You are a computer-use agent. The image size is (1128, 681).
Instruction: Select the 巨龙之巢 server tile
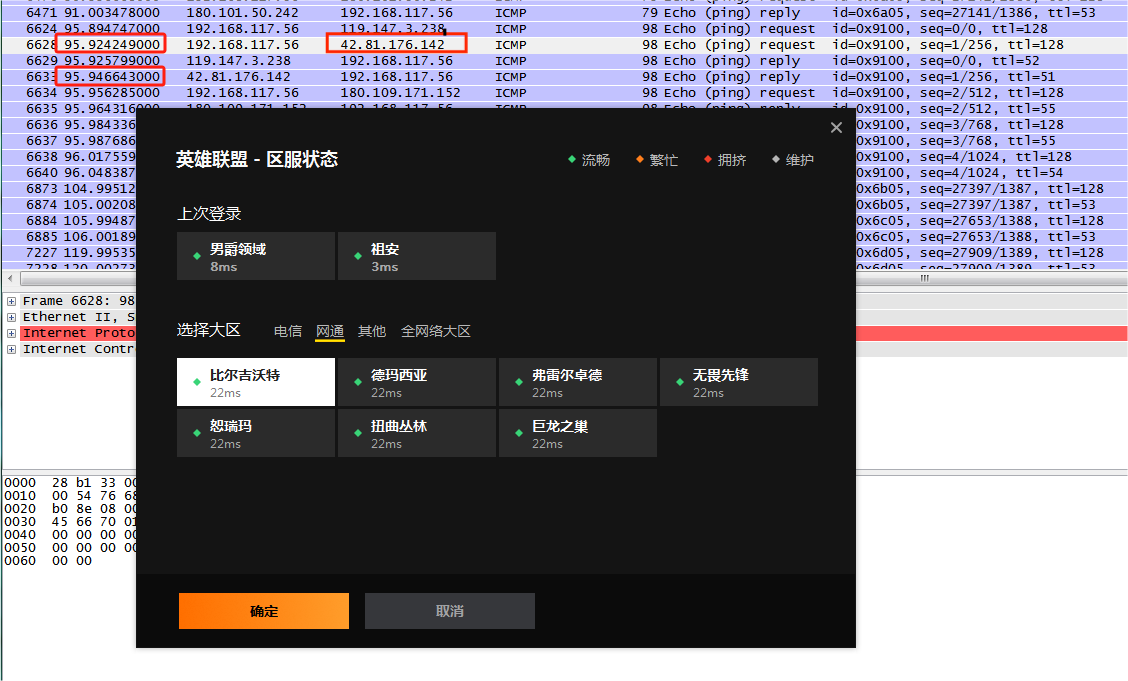578,433
